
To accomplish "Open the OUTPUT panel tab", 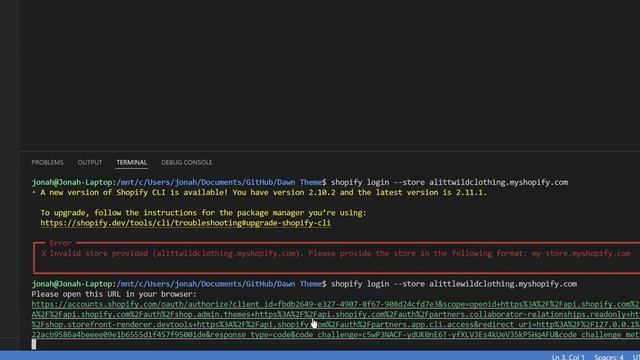I will (90, 162).
